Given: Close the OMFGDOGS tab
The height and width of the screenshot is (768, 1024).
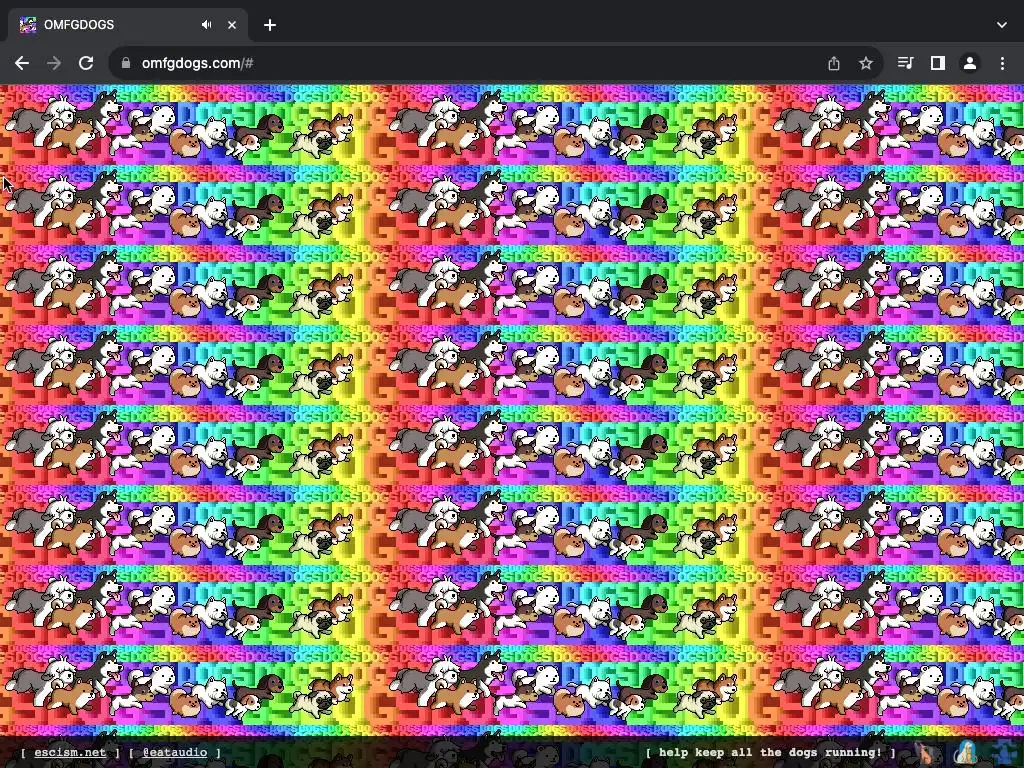Looking at the screenshot, I should point(232,25).
